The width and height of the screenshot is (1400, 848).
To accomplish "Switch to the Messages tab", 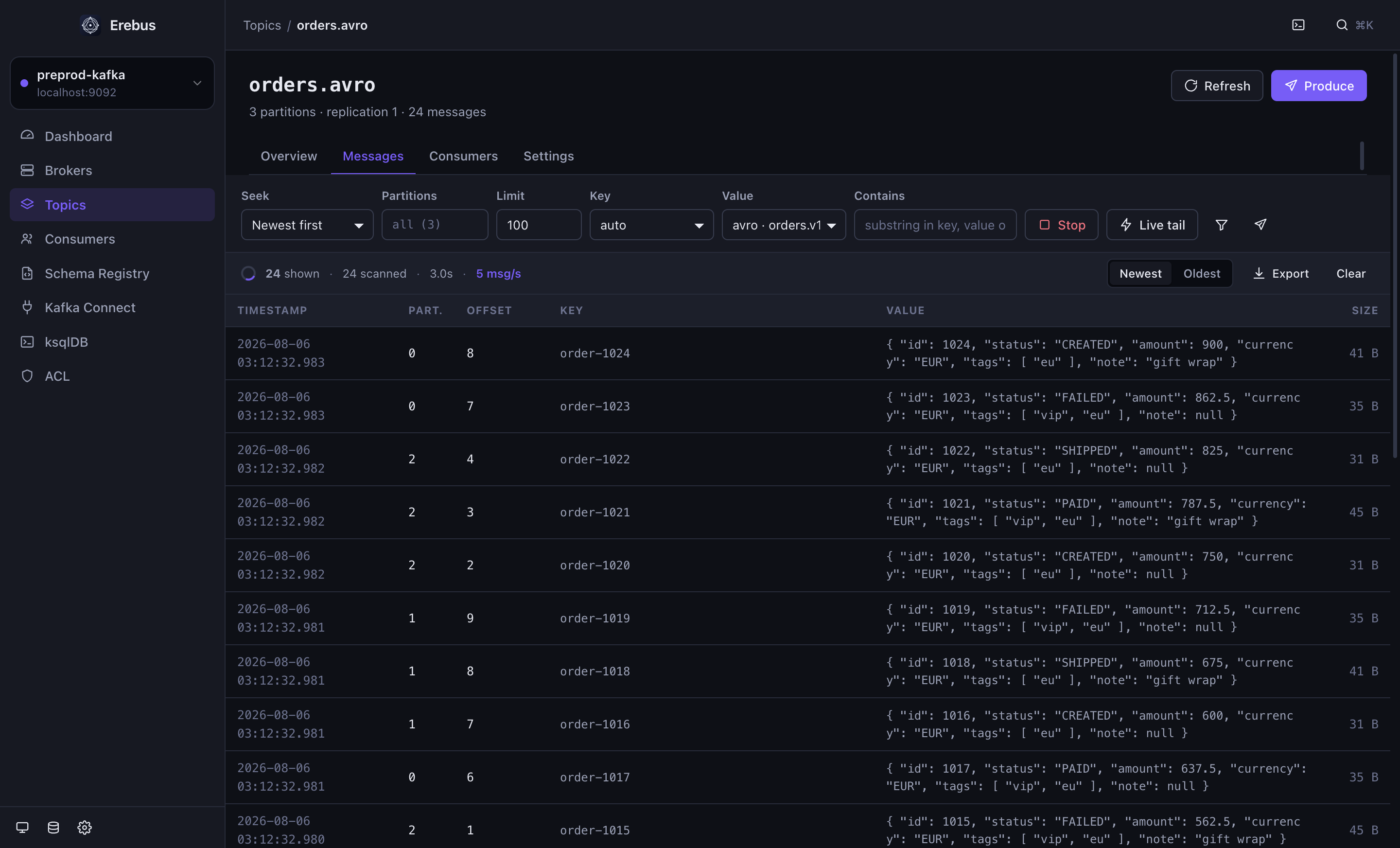I will tap(373, 156).
